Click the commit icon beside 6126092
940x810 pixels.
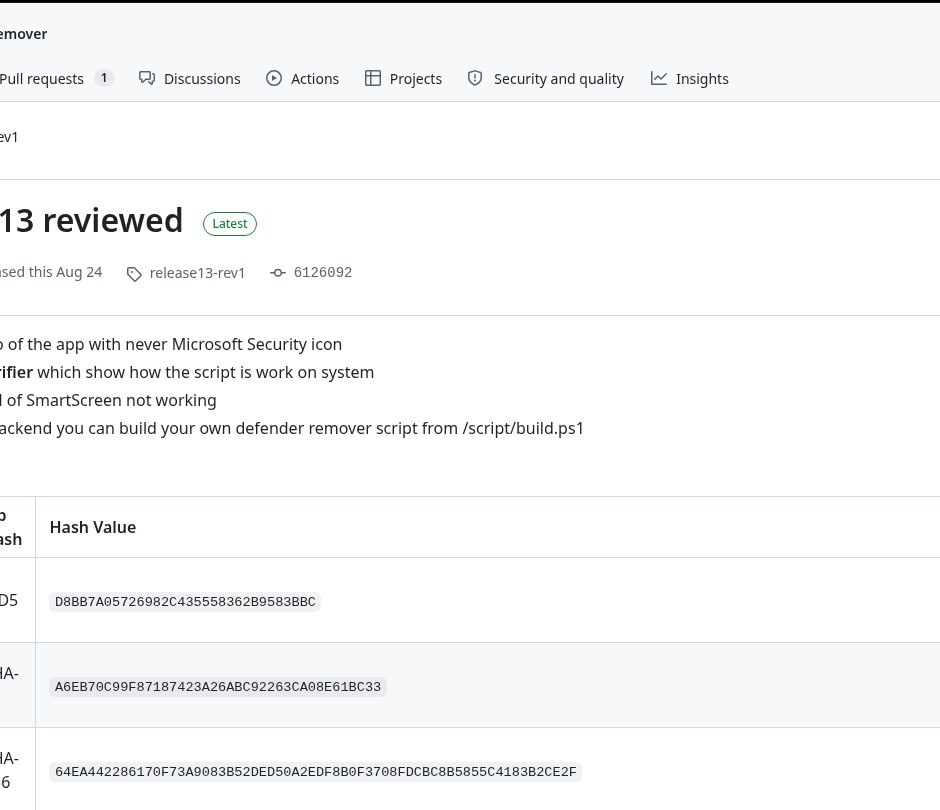pyautogui.click(x=278, y=273)
